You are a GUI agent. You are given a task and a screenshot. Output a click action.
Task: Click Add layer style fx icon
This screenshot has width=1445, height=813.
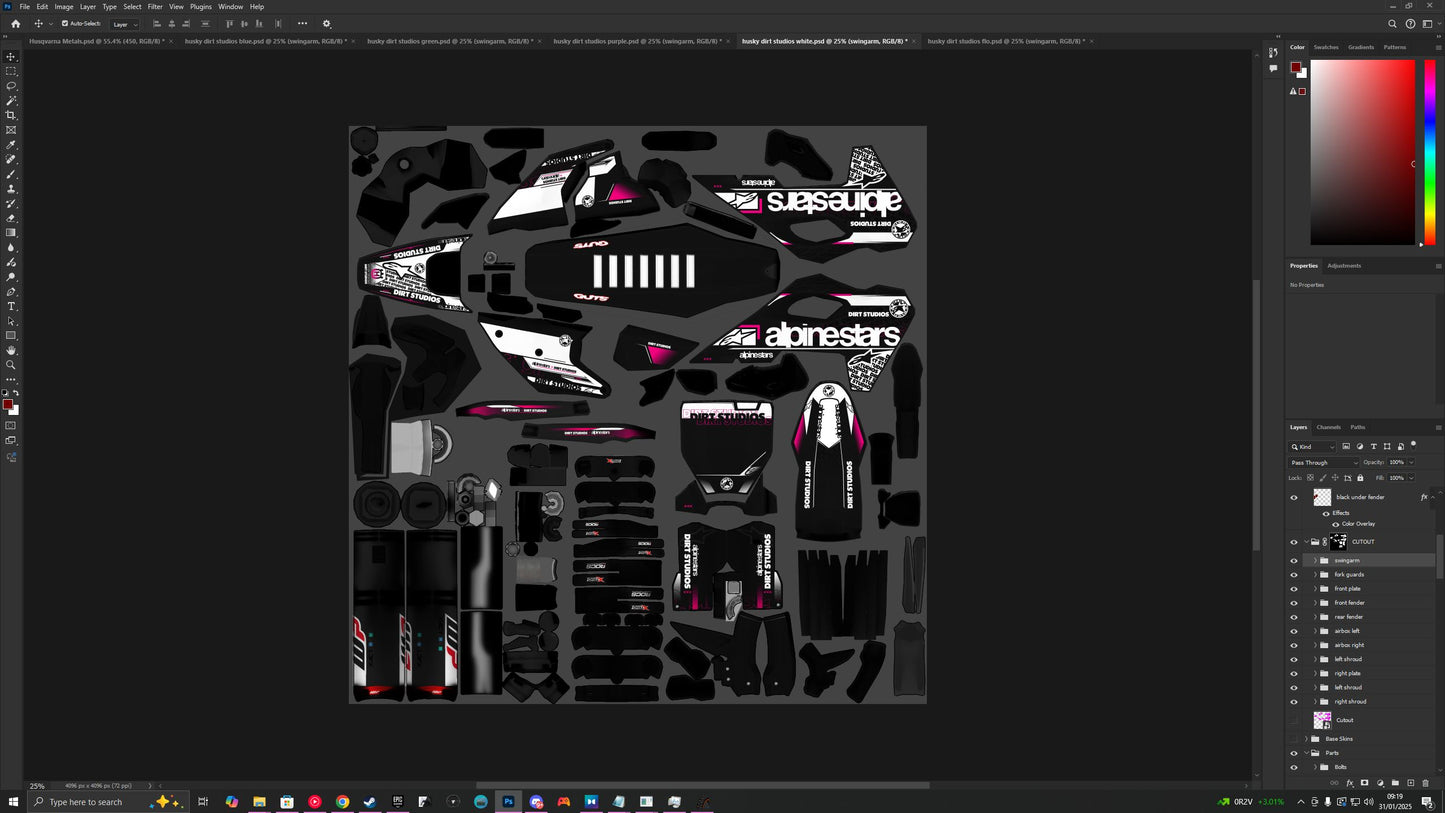click(1349, 783)
